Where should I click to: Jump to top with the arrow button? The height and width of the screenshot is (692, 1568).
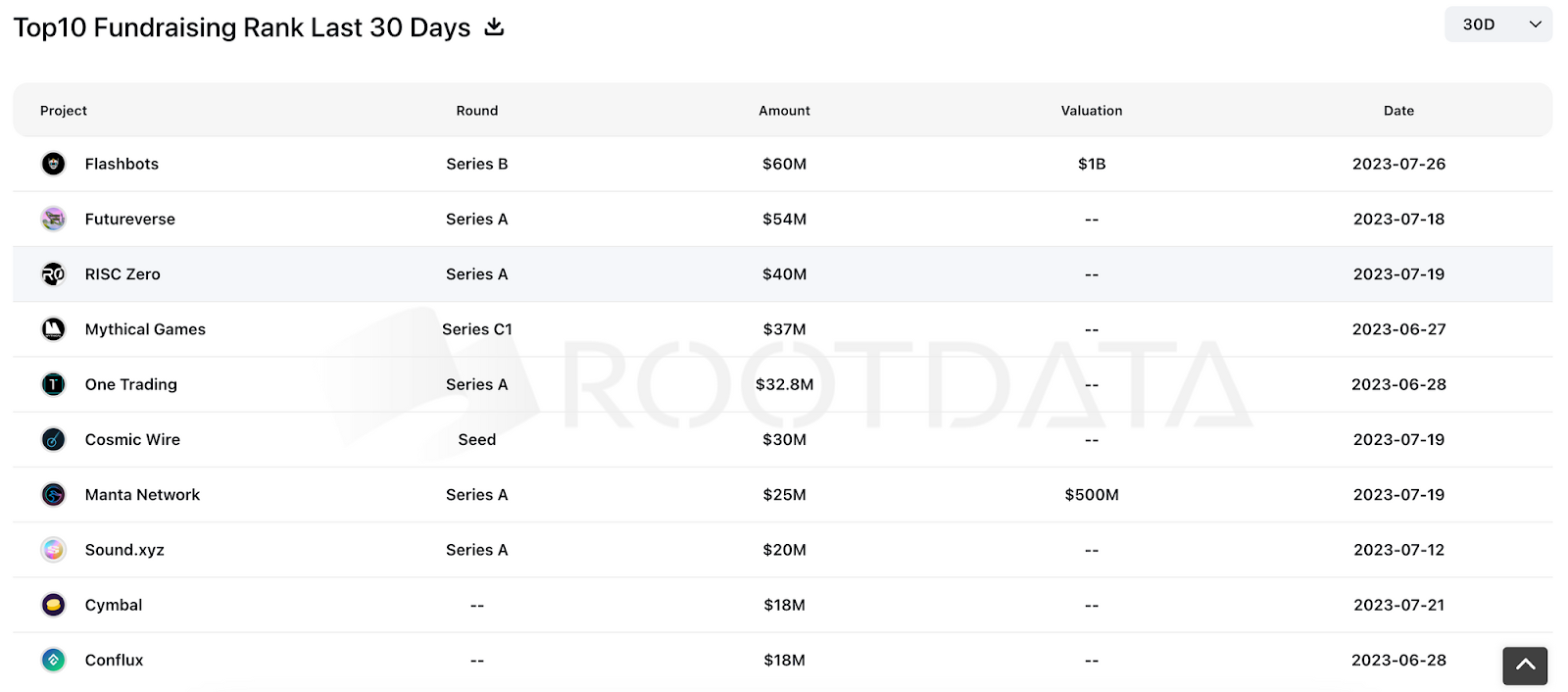pyautogui.click(x=1525, y=666)
